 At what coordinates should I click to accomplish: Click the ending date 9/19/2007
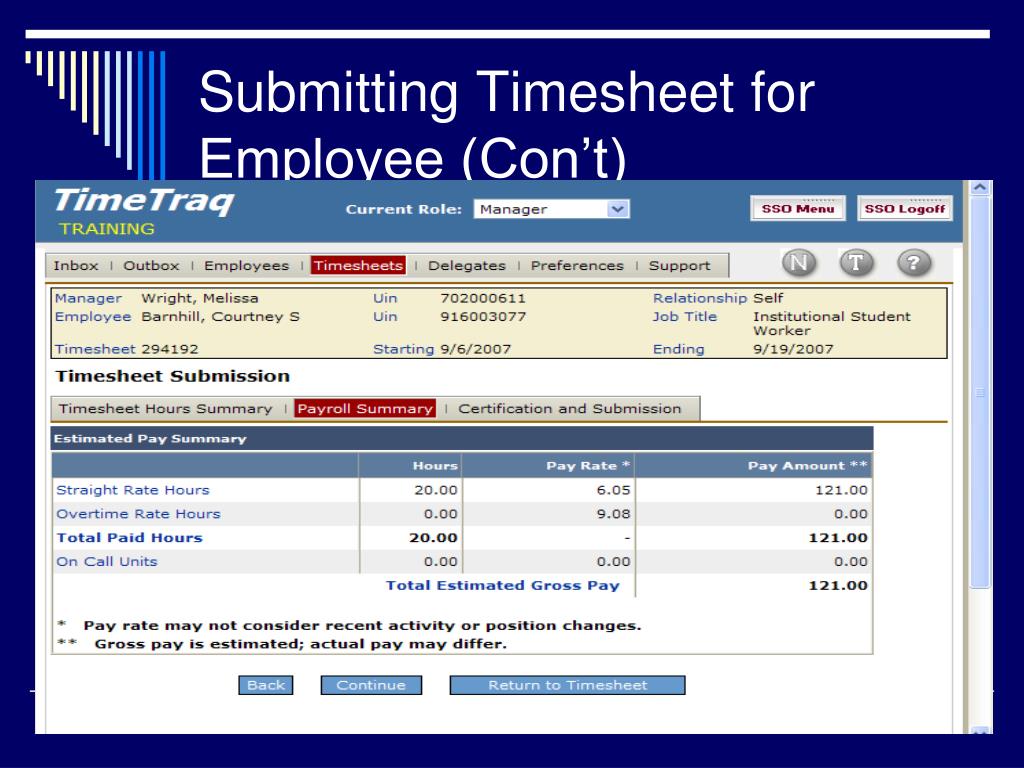(793, 349)
